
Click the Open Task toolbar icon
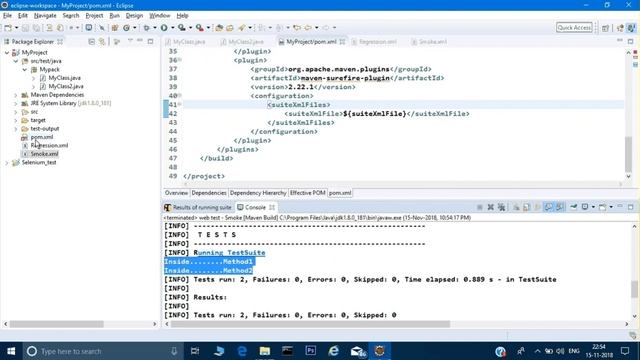[x=230, y=28]
